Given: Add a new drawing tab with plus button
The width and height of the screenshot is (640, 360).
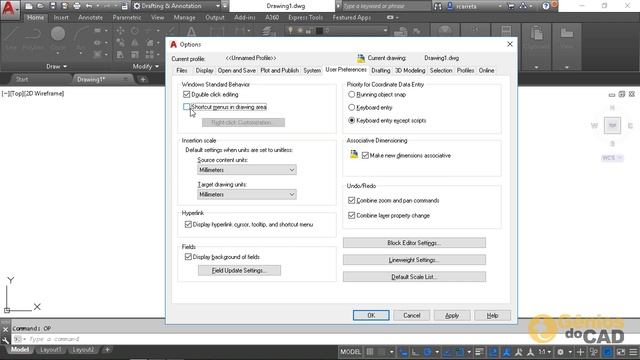Looking at the screenshot, I should click(x=143, y=80).
